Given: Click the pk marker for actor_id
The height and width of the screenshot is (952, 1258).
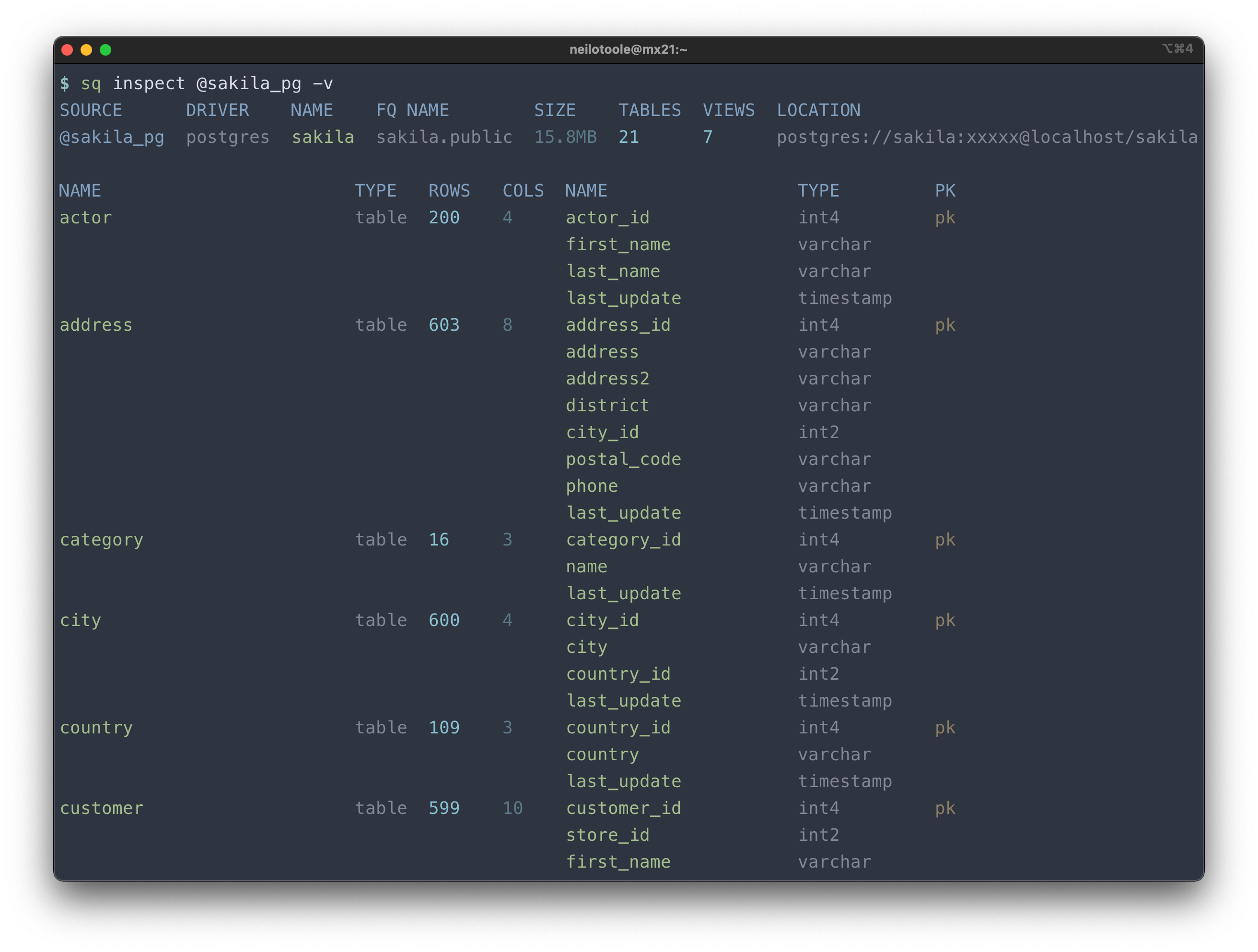Looking at the screenshot, I should click(x=945, y=219).
